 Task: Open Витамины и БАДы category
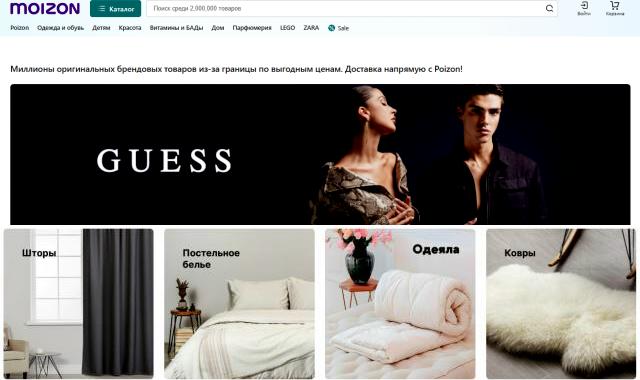[x=176, y=28]
